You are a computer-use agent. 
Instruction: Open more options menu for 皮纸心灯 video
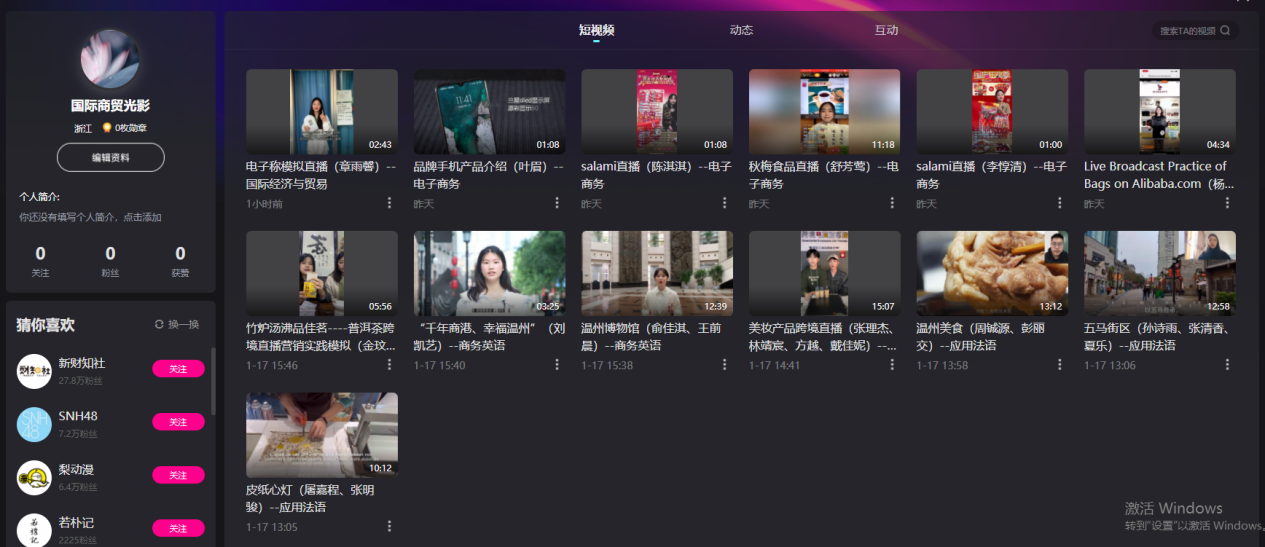coord(390,526)
